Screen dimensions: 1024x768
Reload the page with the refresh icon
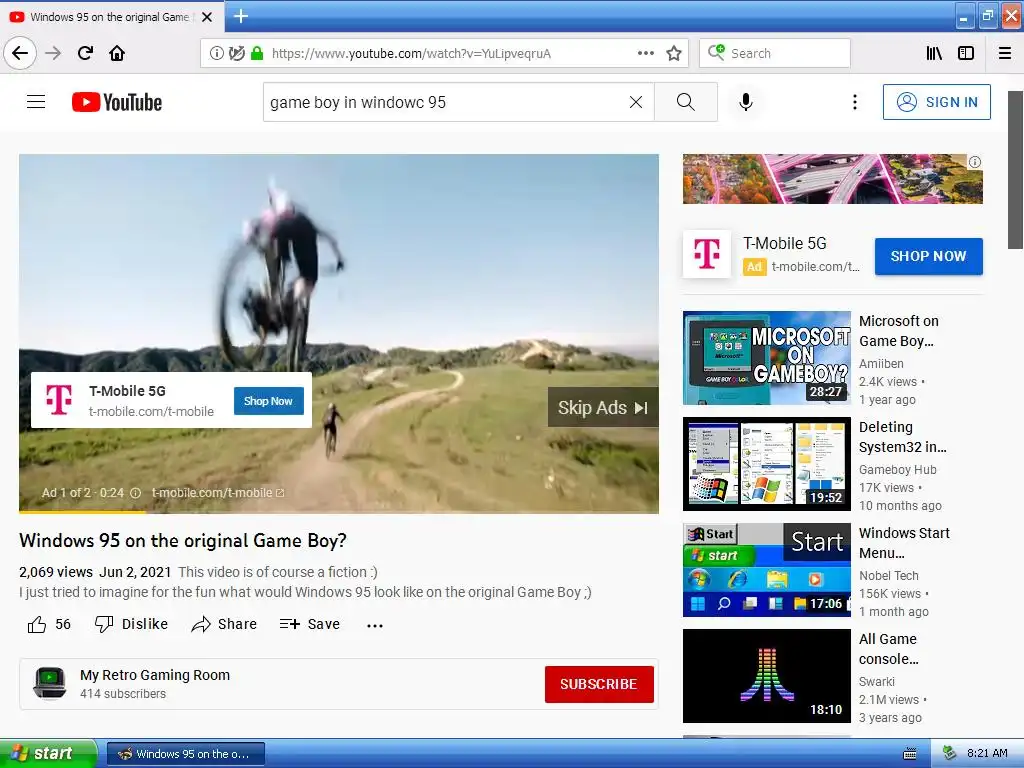pyautogui.click(x=85, y=53)
